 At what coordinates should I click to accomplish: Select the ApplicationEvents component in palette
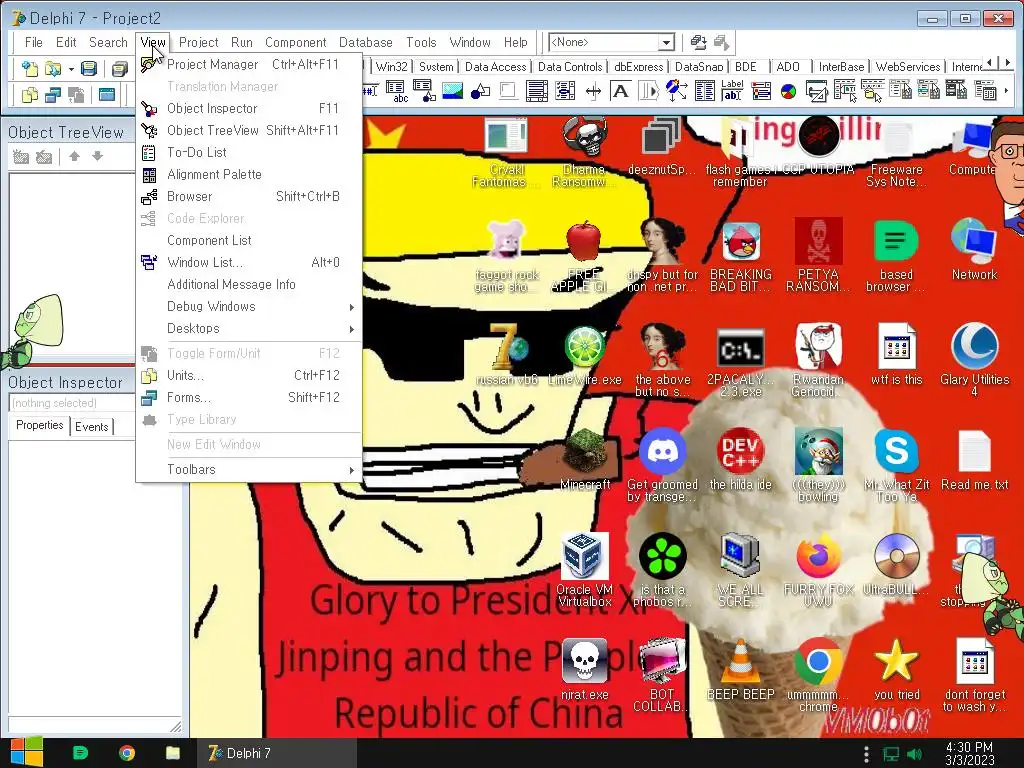(x=677, y=91)
